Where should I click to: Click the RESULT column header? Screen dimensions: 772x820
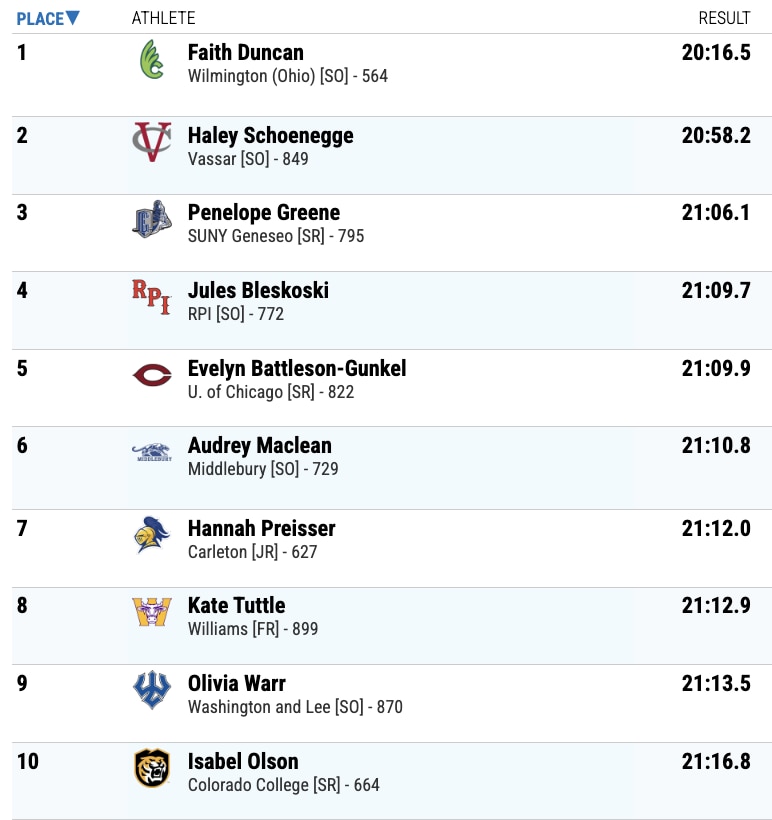click(724, 18)
